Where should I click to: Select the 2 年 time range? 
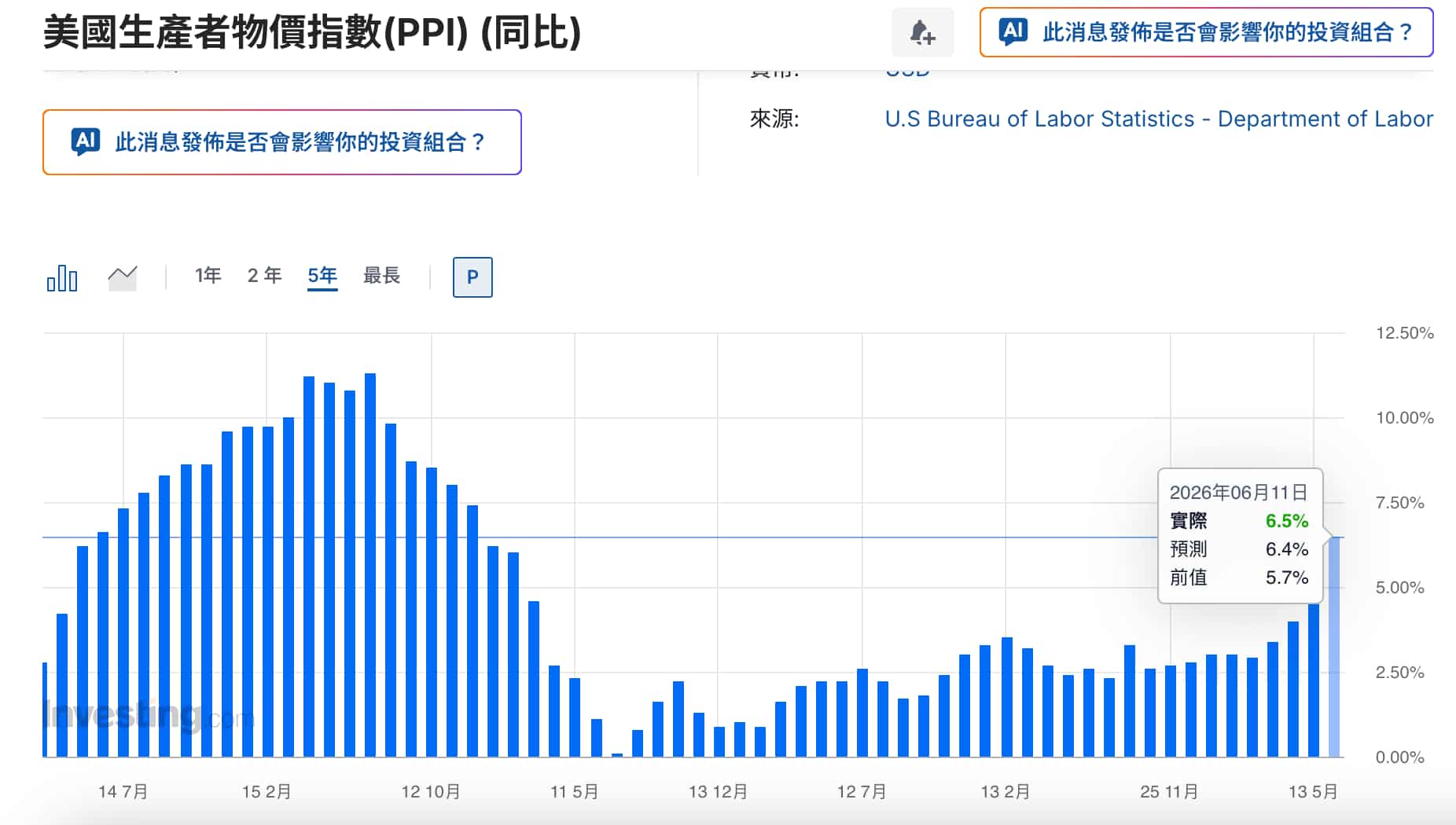click(x=264, y=275)
